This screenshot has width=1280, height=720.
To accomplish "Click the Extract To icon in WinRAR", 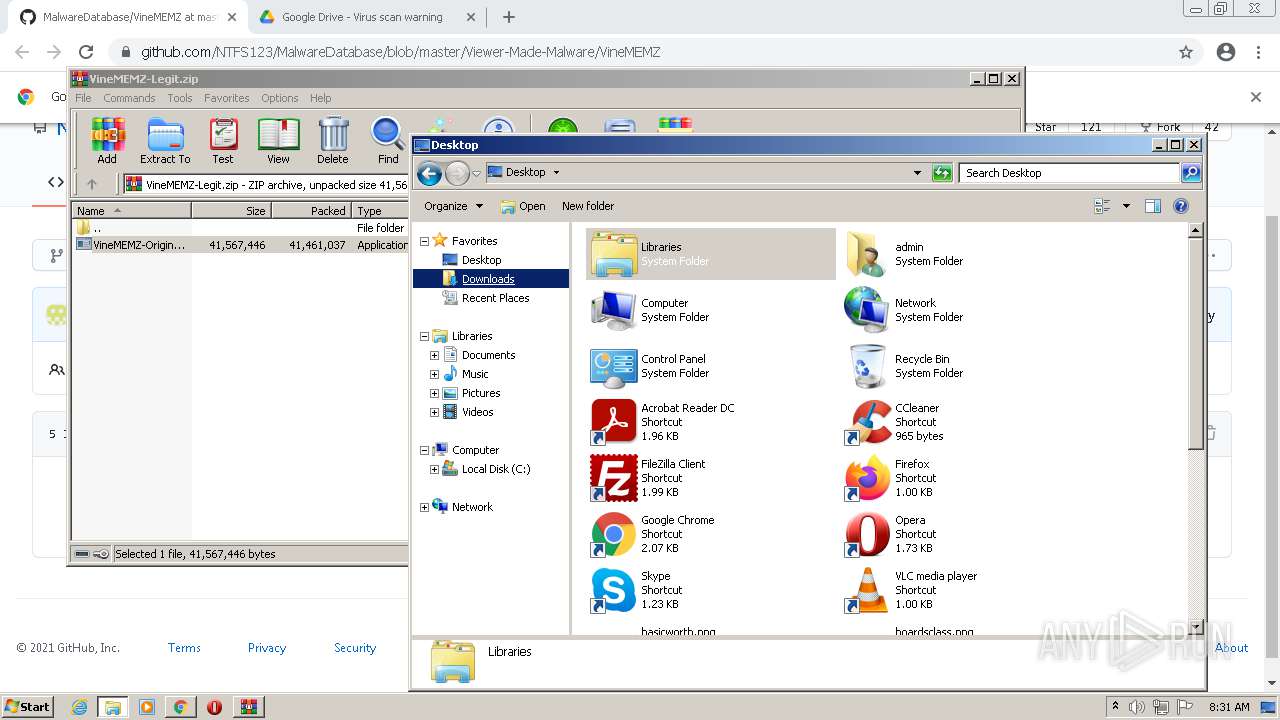I will (x=165, y=140).
